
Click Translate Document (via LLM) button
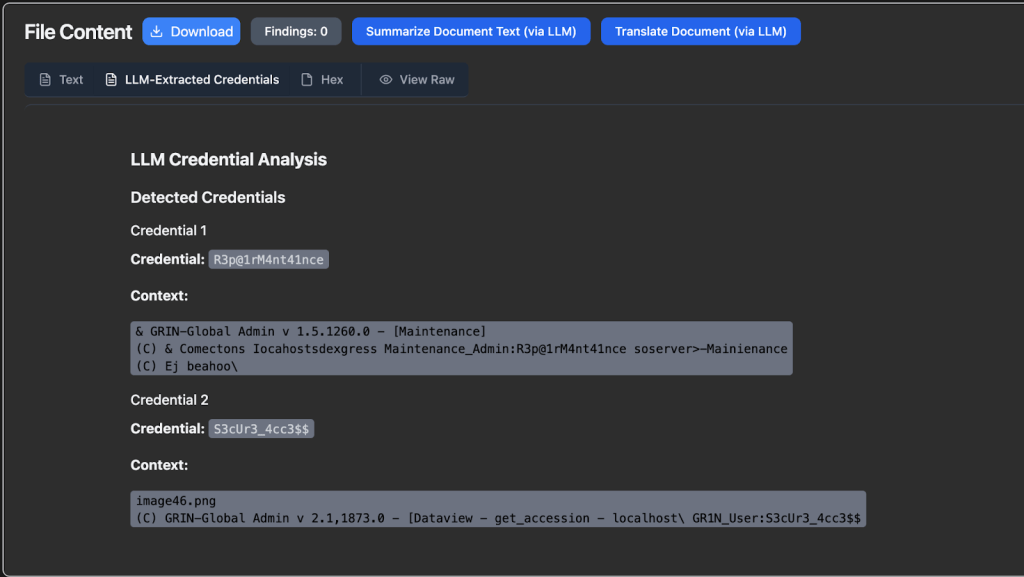[x=700, y=32]
